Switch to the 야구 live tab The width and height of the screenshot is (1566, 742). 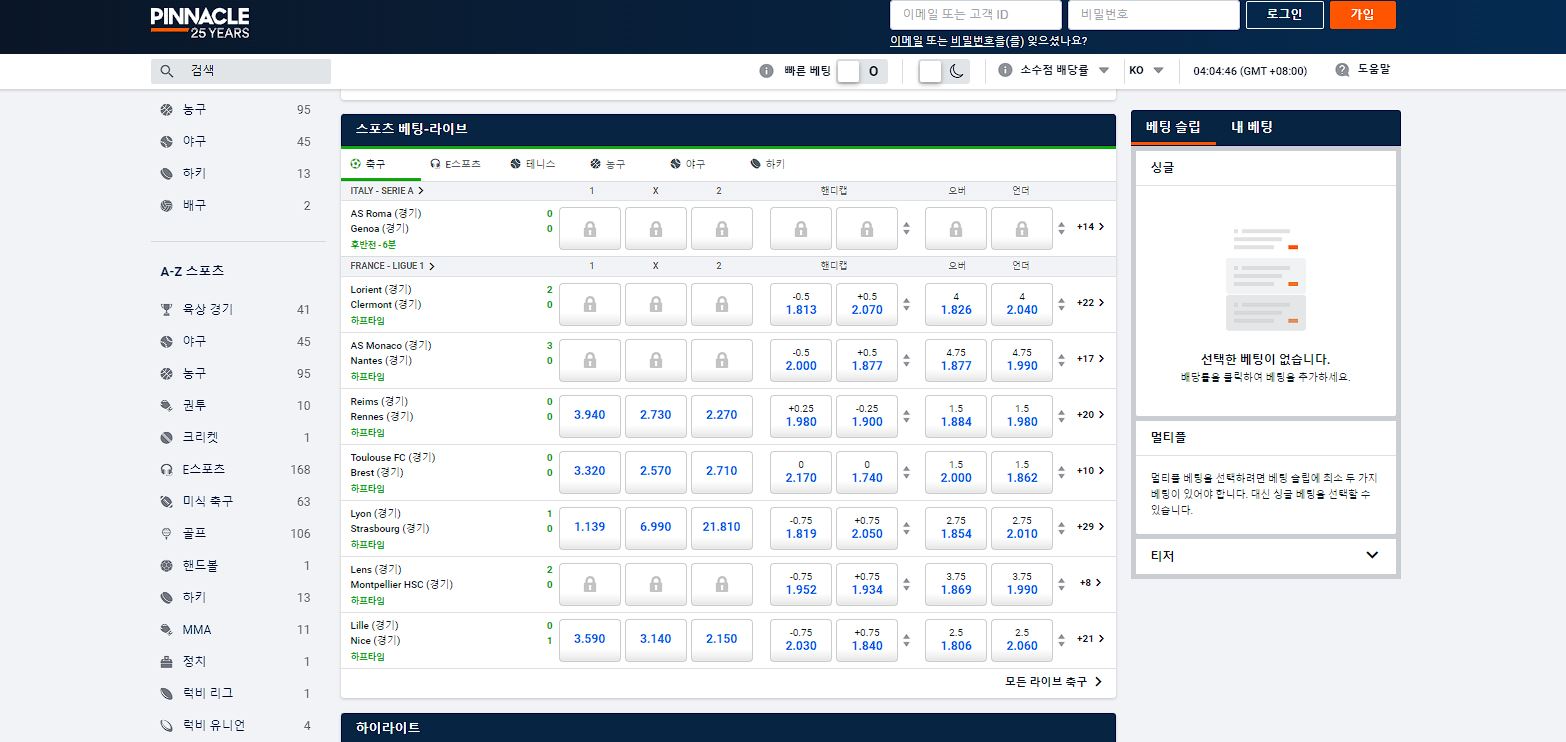688,164
